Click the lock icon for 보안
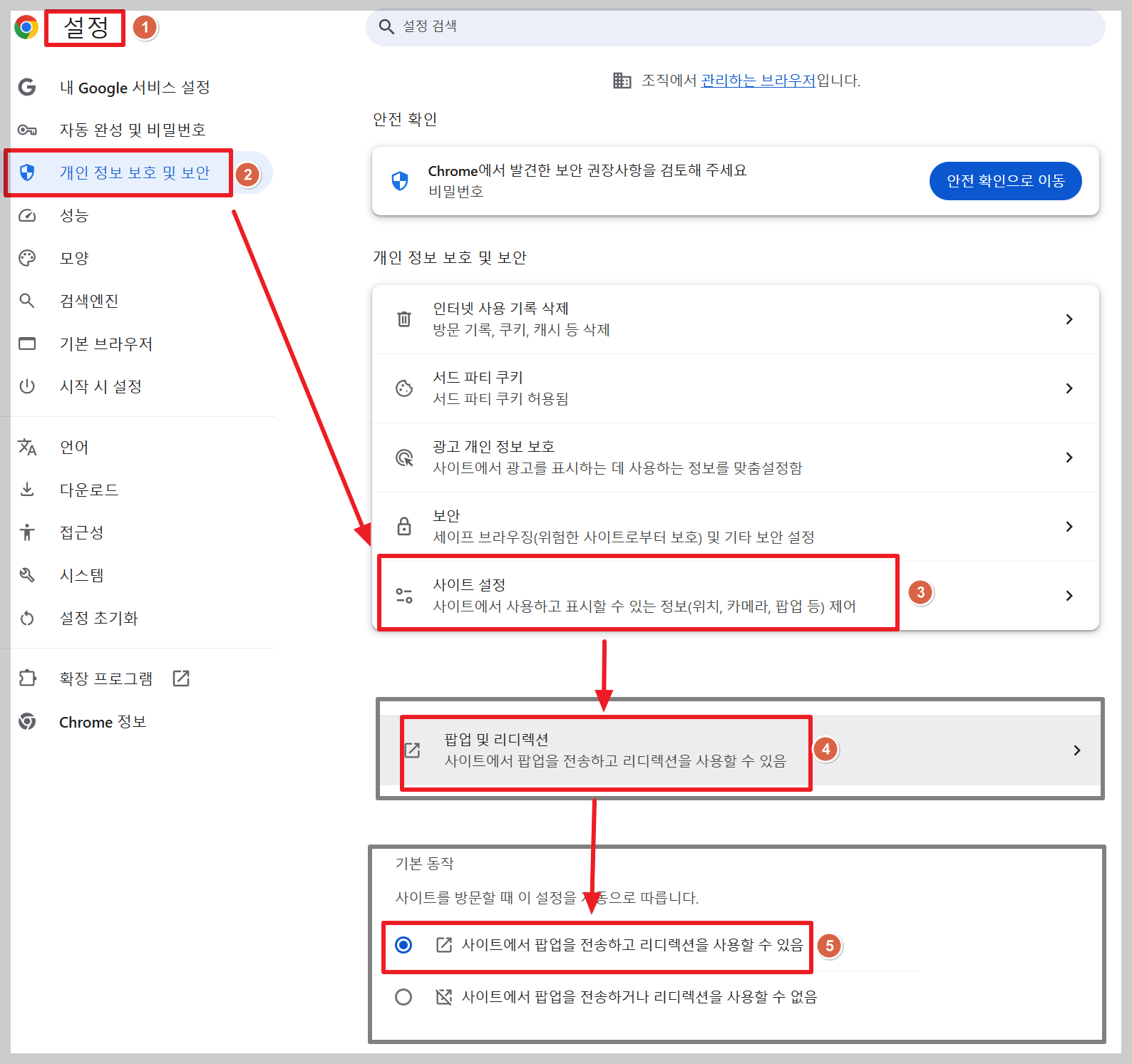This screenshot has width=1132, height=1064. pos(404,526)
